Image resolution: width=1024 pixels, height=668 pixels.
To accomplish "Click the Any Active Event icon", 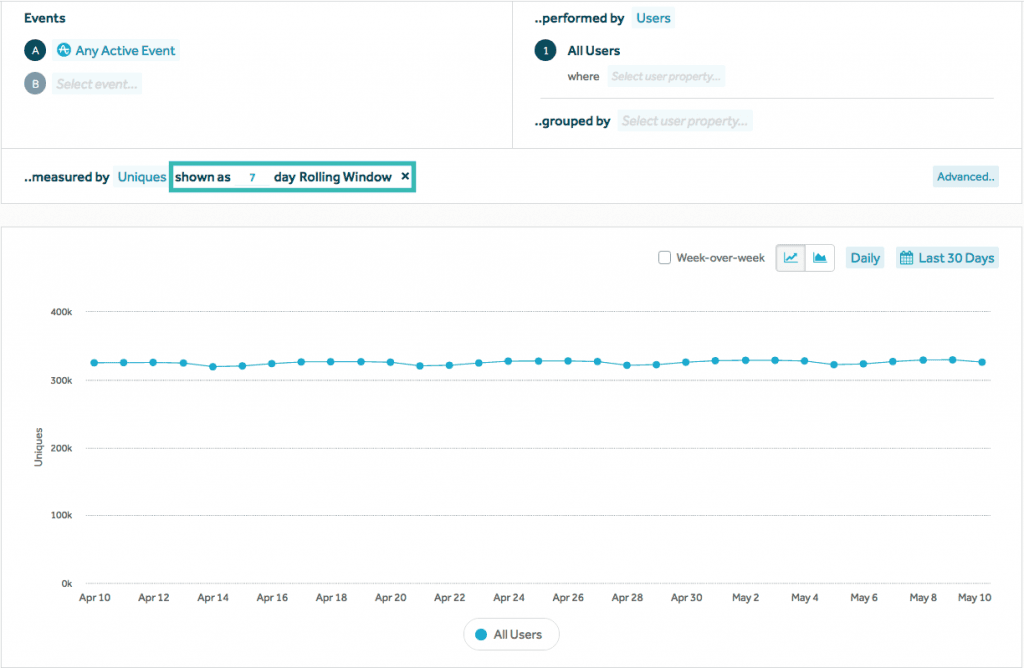I will (64, 51).
